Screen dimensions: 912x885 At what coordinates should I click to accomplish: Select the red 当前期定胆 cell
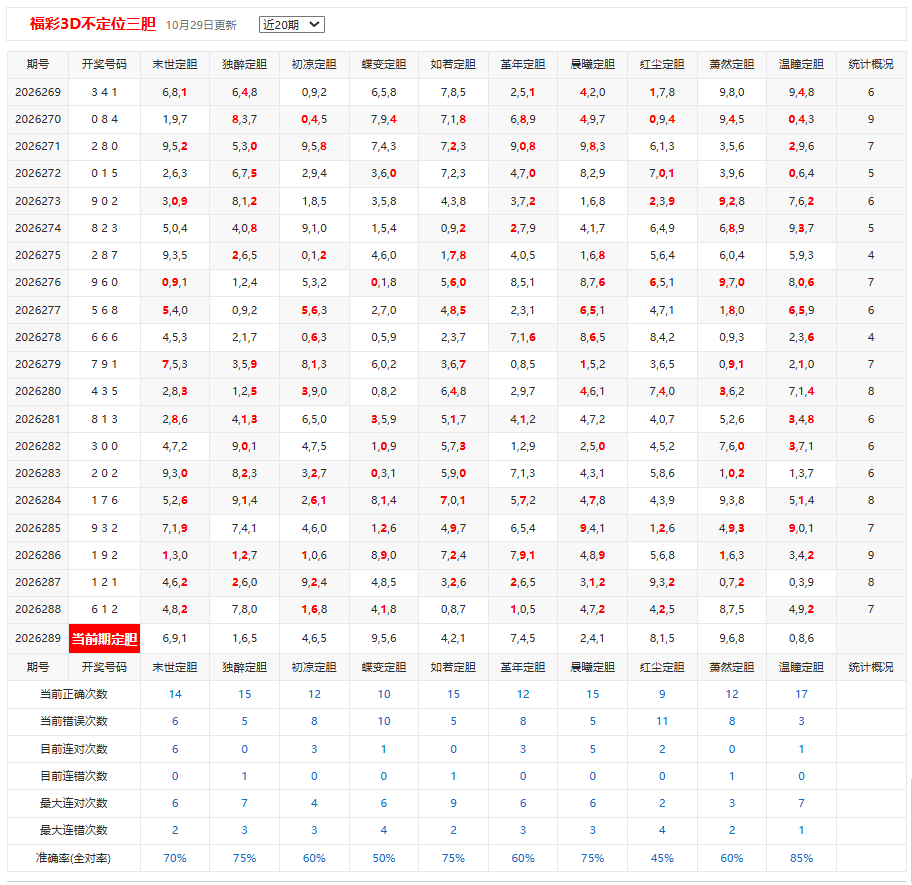coord(104,638)
